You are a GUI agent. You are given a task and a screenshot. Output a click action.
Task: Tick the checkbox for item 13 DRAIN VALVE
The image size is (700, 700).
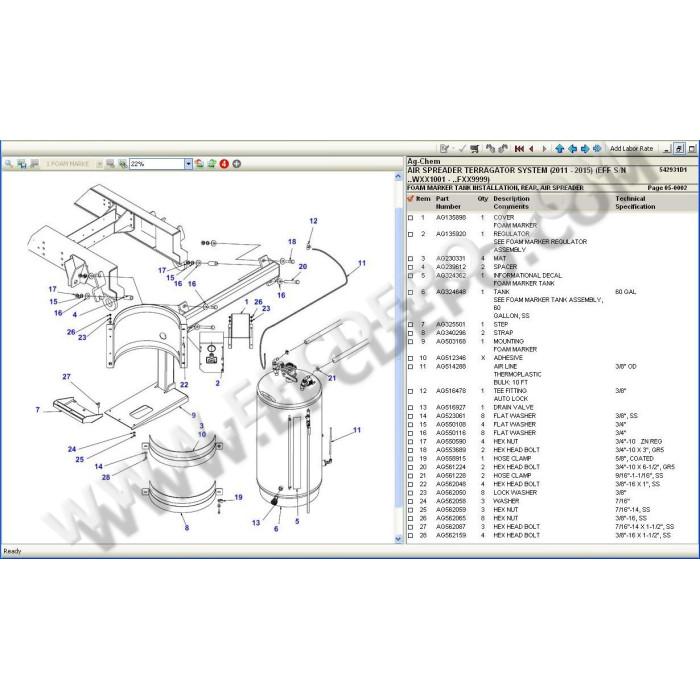point(411,408)
